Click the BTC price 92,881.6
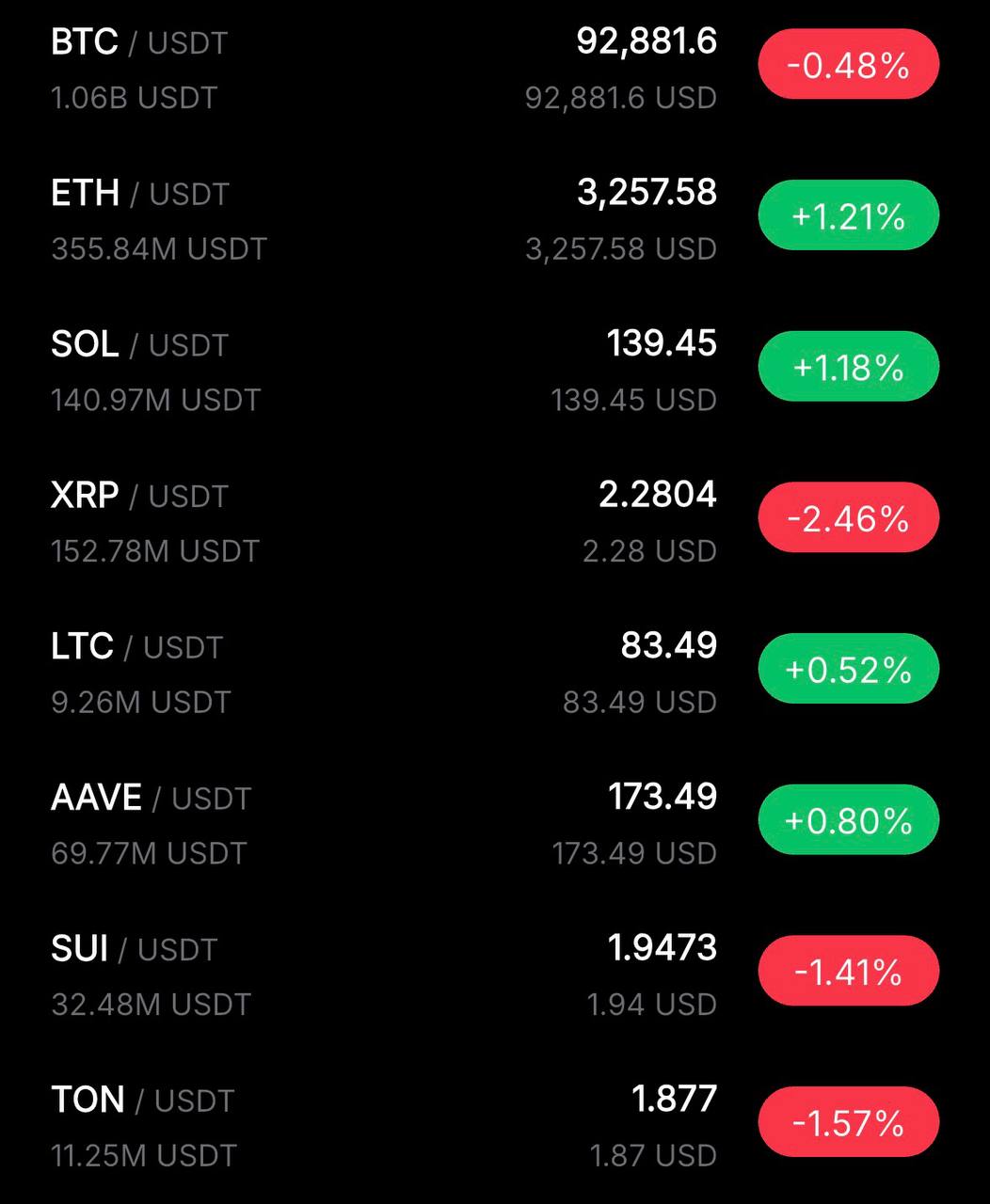Screen dimensions: 990x1204 tap(647, 41)
